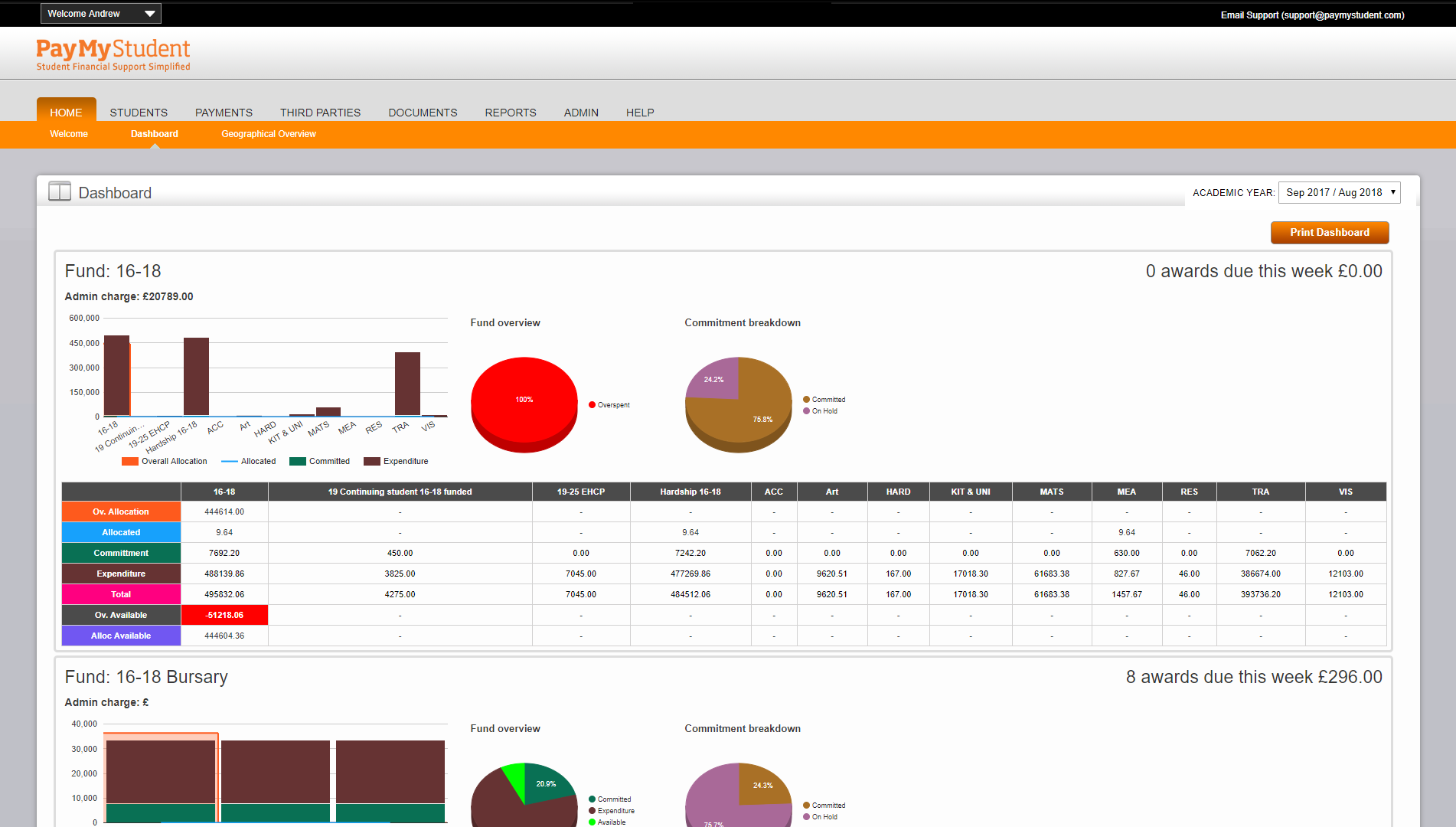1456x827 pixels.
Task: Toggle the Expenditure series in the bar chart legend
Action: point(373,461)
